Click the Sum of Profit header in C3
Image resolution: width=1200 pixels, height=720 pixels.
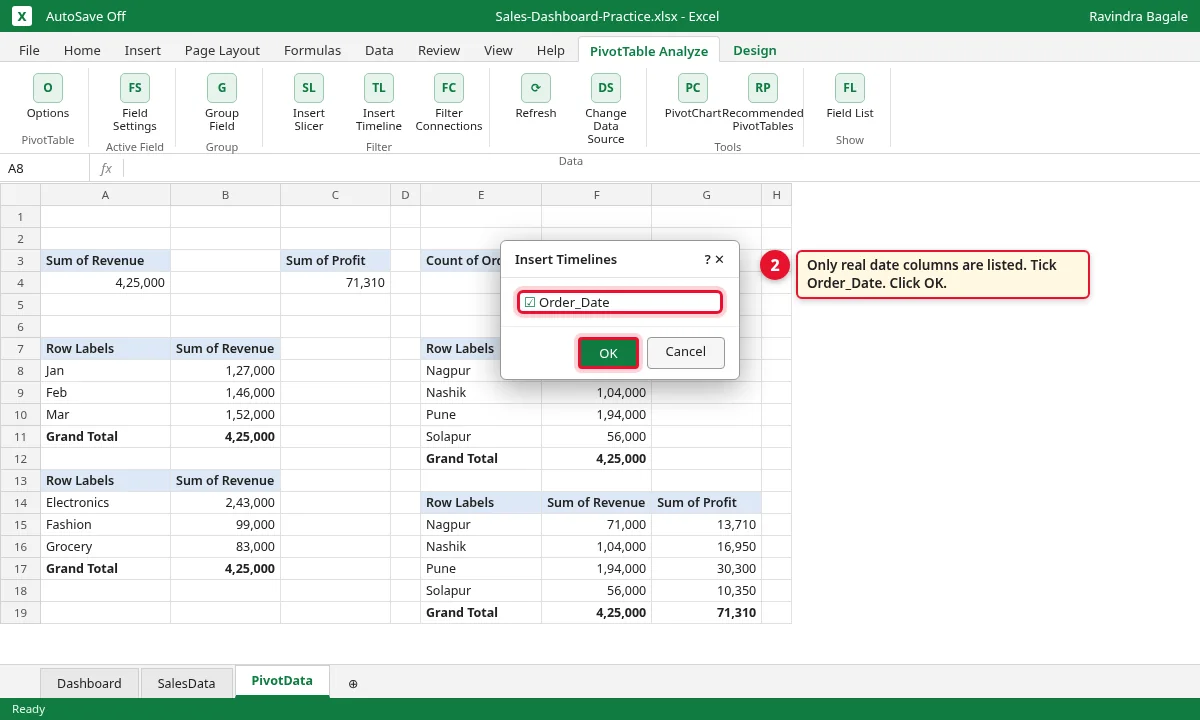pyautogui.click(x=336, y=261)
